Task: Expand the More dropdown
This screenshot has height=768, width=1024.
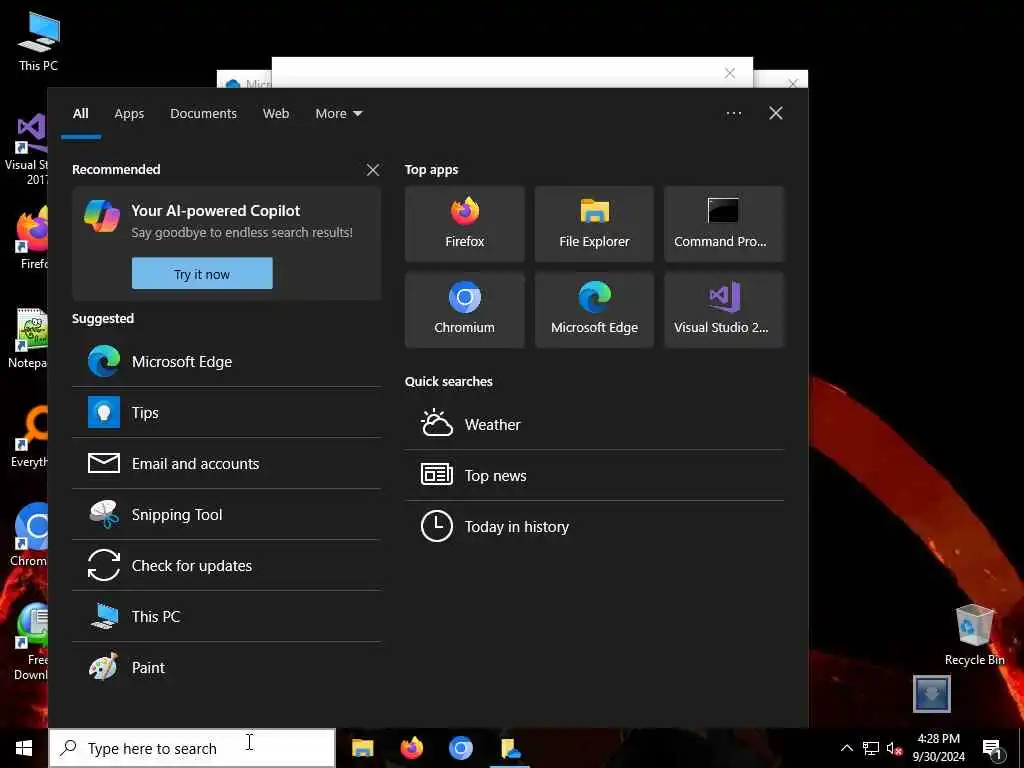Action: pos(338,114)
